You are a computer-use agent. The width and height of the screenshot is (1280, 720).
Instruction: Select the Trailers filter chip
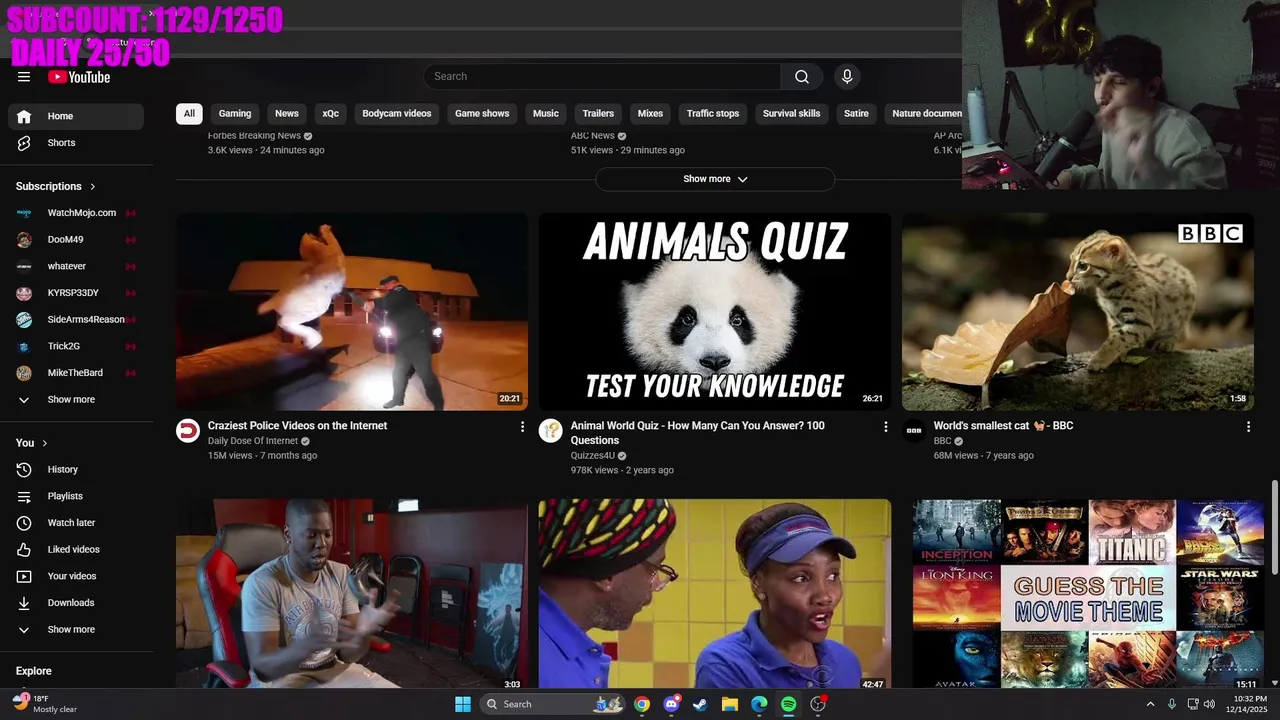598,113
